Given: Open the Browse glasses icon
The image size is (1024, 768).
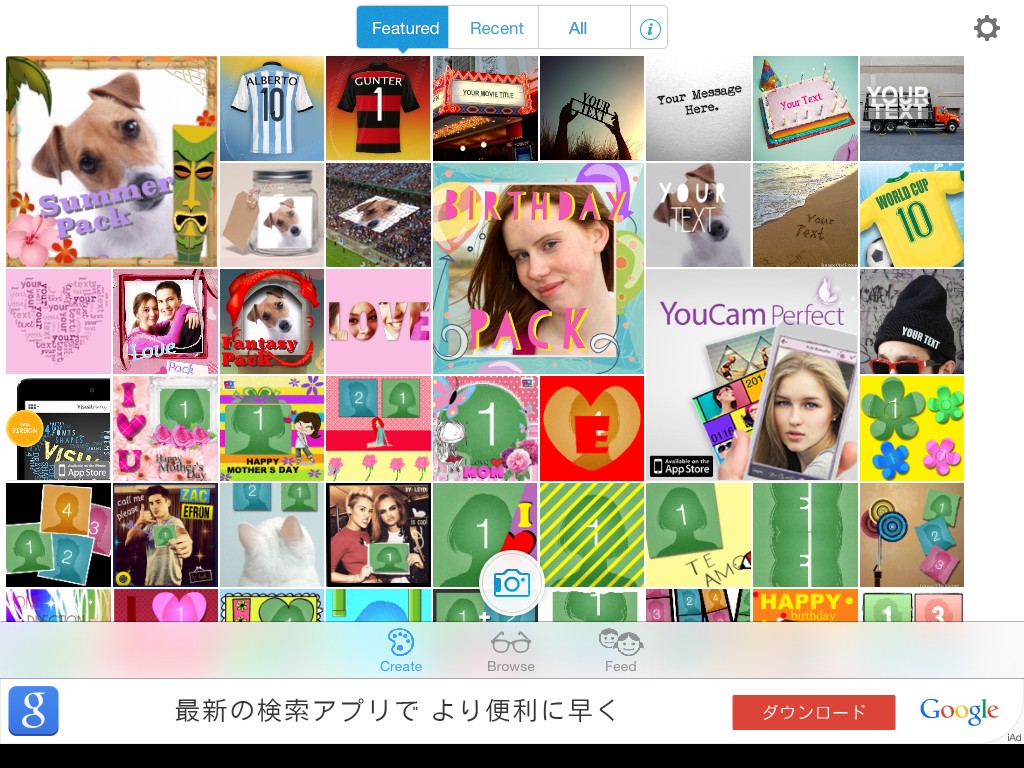Looking at the screenshot, I should click(x=511, y=643).
